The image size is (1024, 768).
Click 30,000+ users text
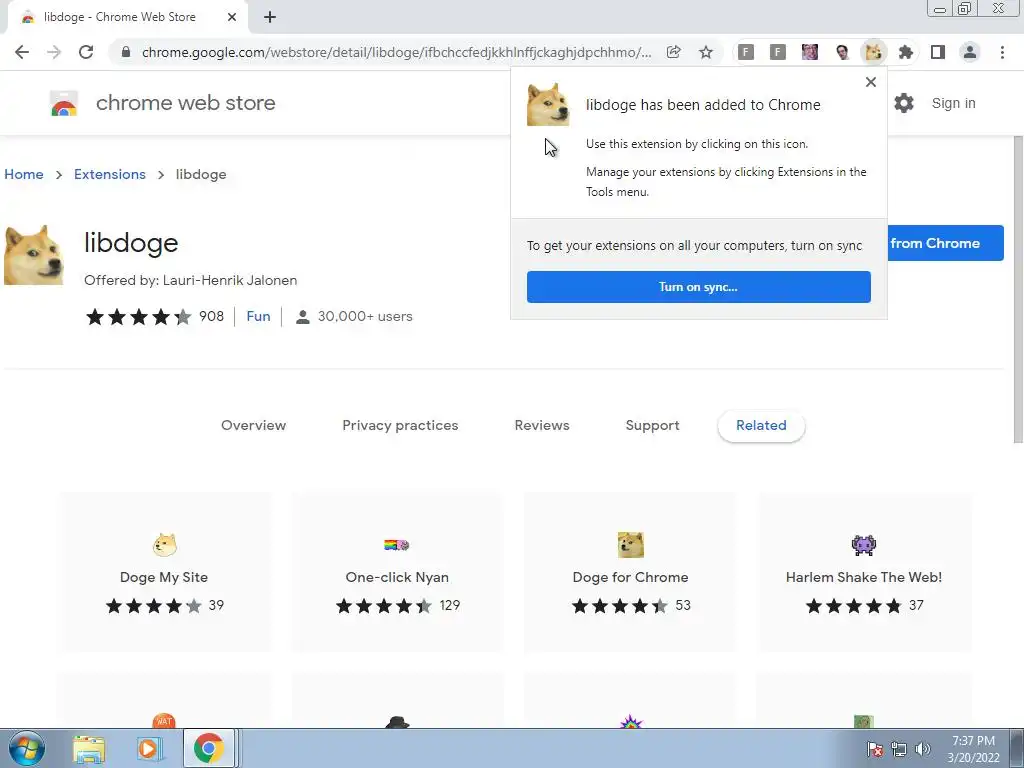point(365,317)
